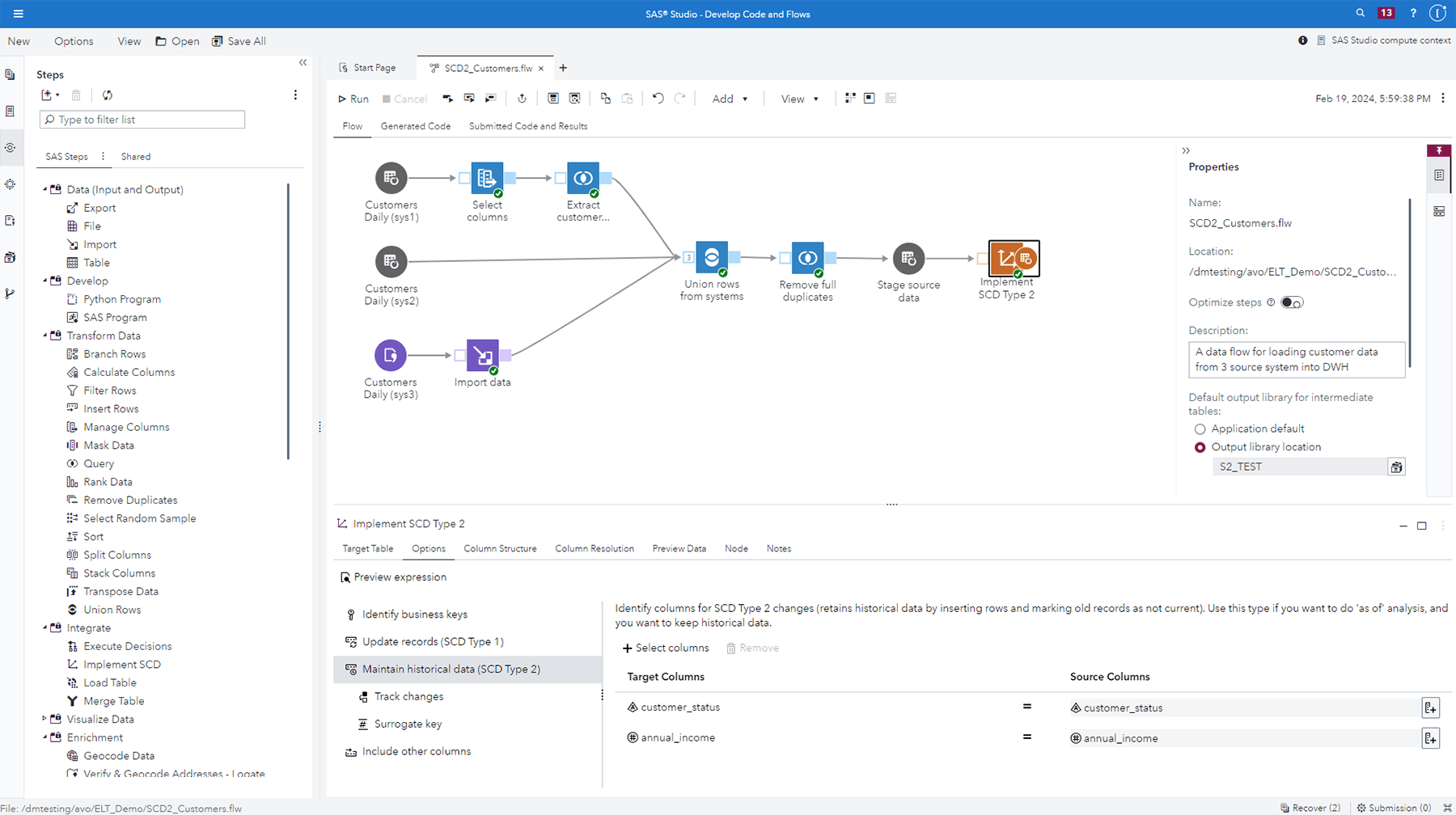The height and width of the screenshot is (815, 1456).
Task: Toggle the Optimize steps switch off
Action: [1292, 302]
